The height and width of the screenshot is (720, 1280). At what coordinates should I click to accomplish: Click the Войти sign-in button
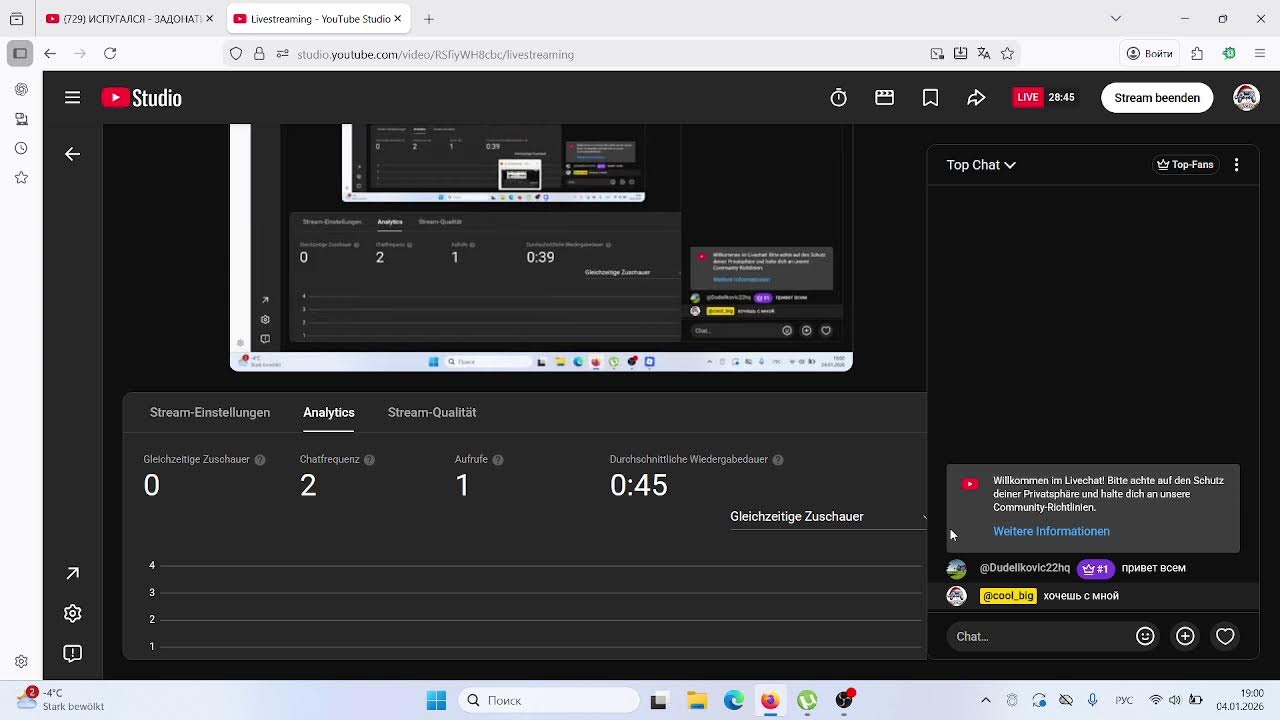1149,54
